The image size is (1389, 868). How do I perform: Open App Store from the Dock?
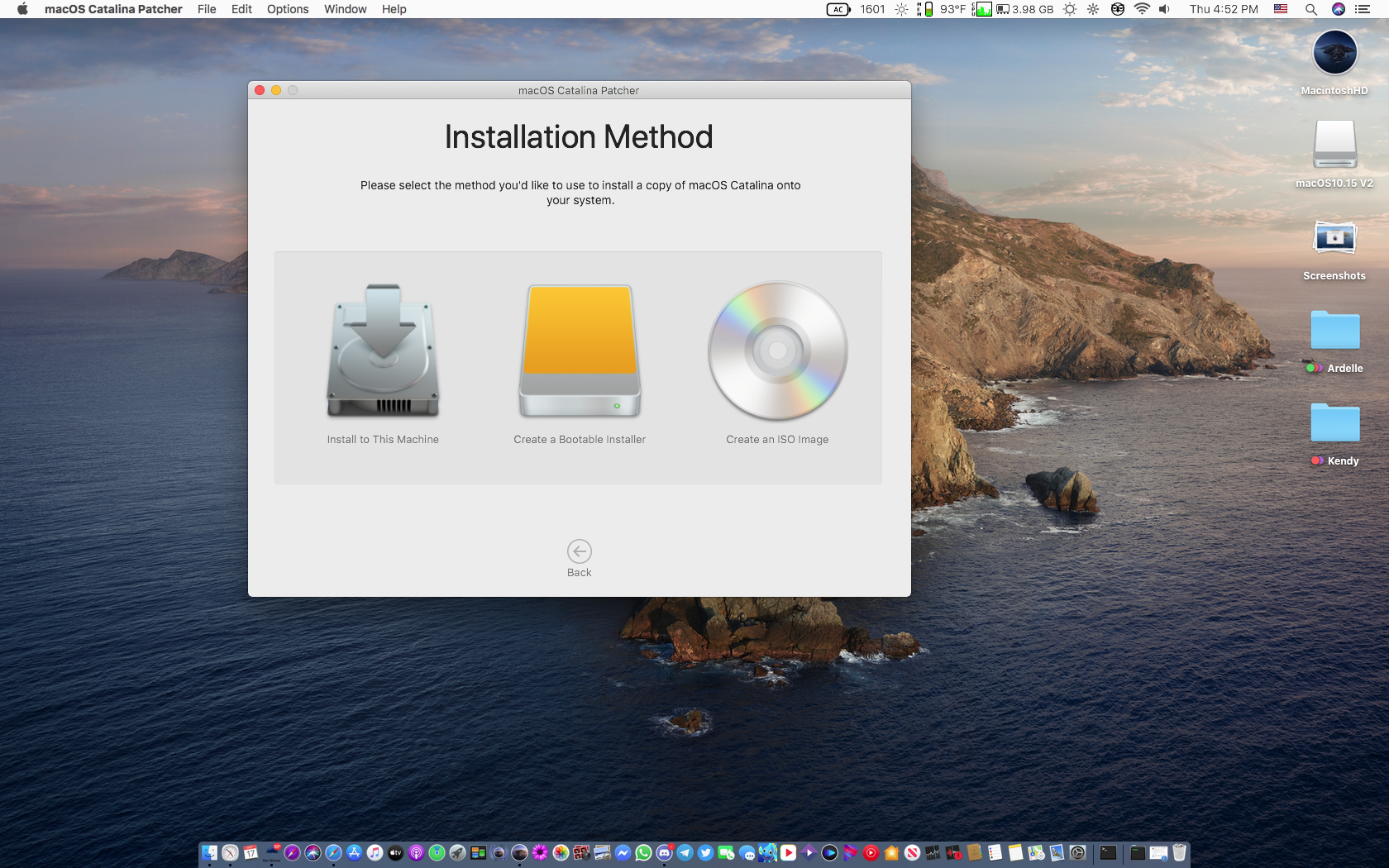point(354,852)
